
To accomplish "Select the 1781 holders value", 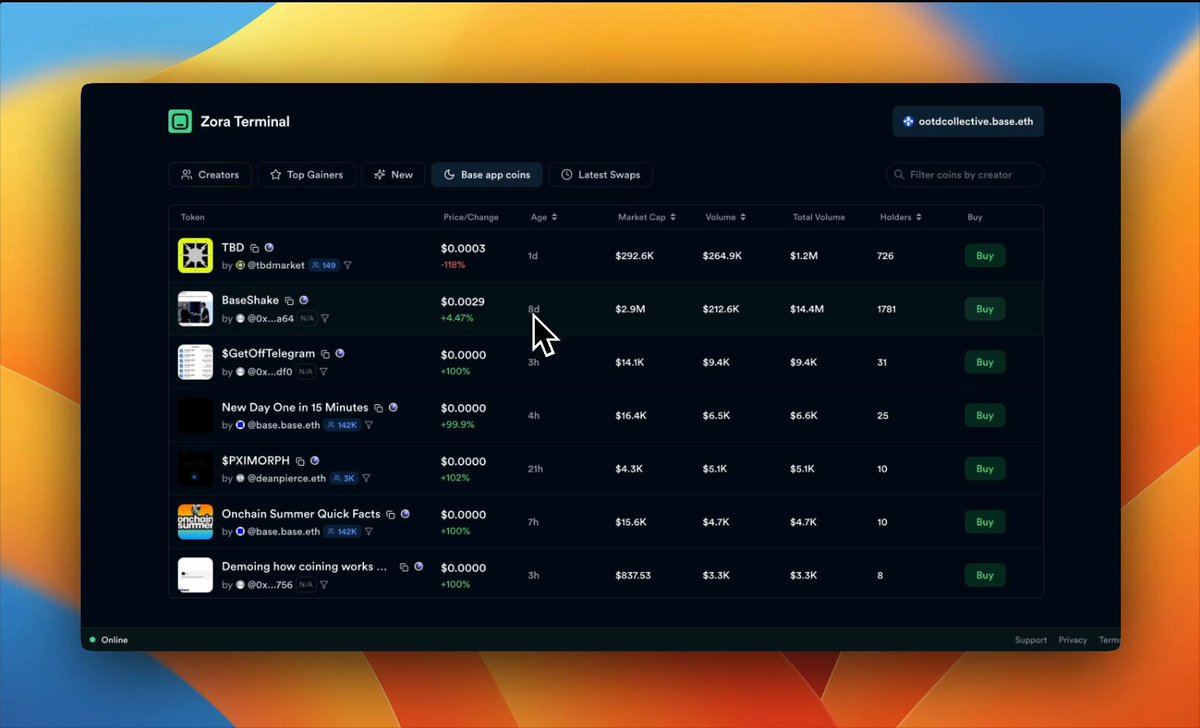I will click(886, 309).
